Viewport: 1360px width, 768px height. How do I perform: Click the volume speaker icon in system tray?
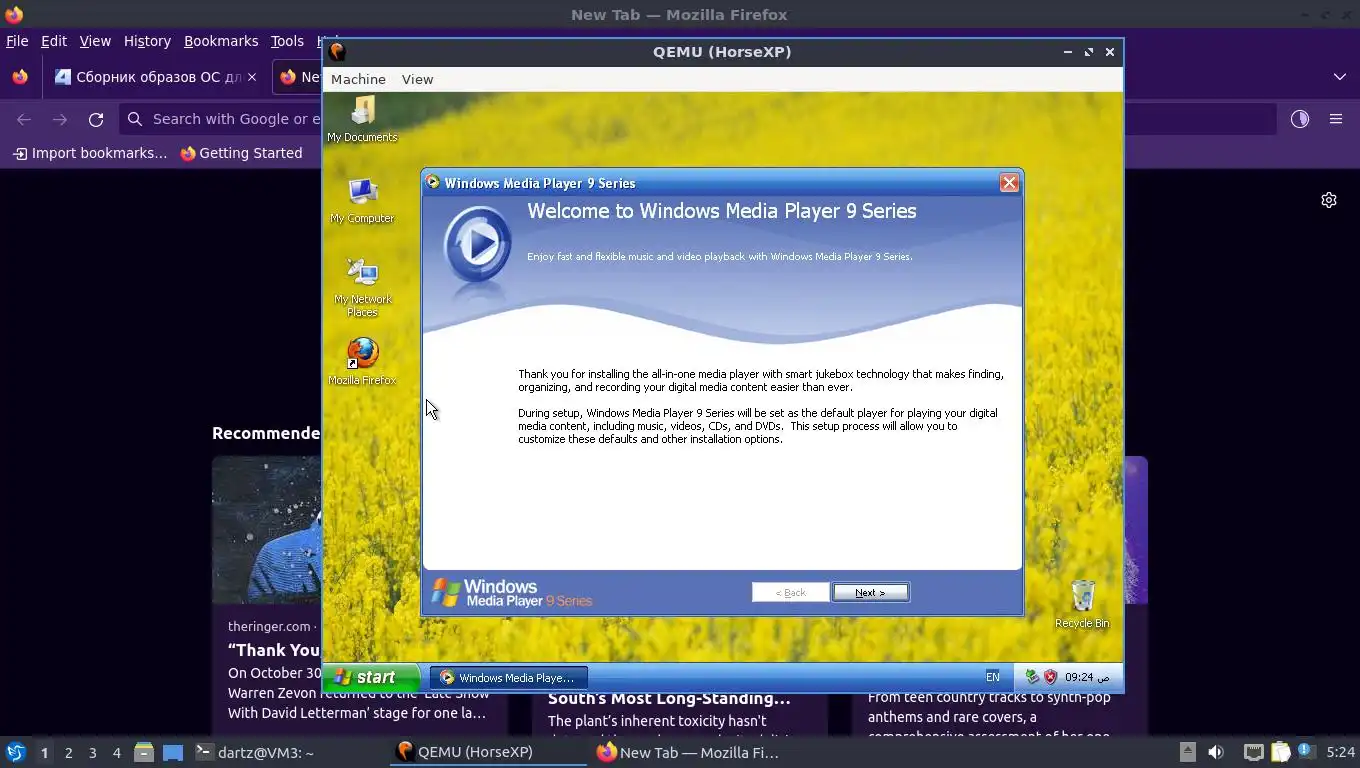1216,752
